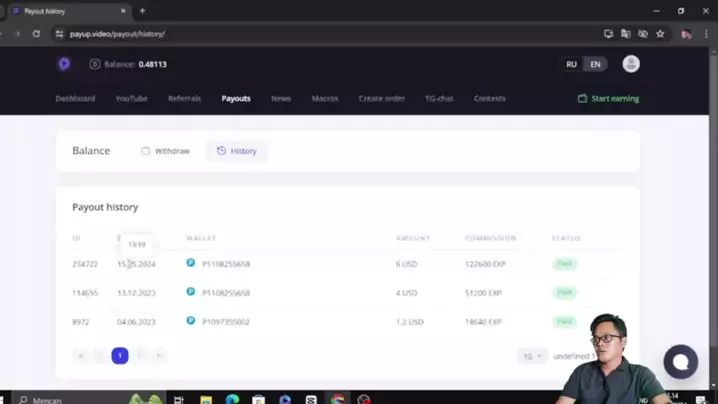Click the browser reload icon
This screenshot has width=718, height=404.
(x=37, y=34)
